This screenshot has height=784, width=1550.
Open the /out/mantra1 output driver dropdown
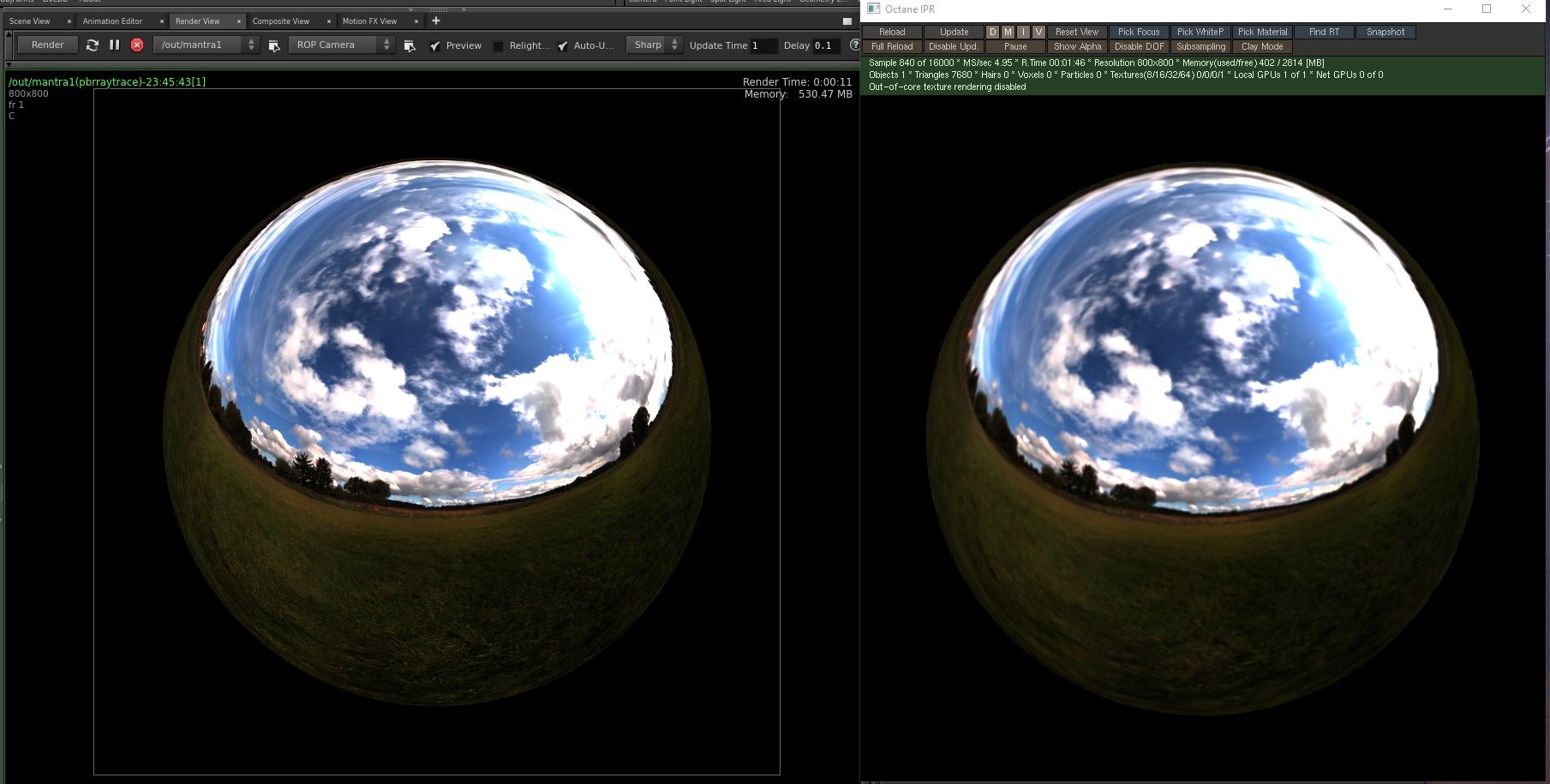coord(206,45)
